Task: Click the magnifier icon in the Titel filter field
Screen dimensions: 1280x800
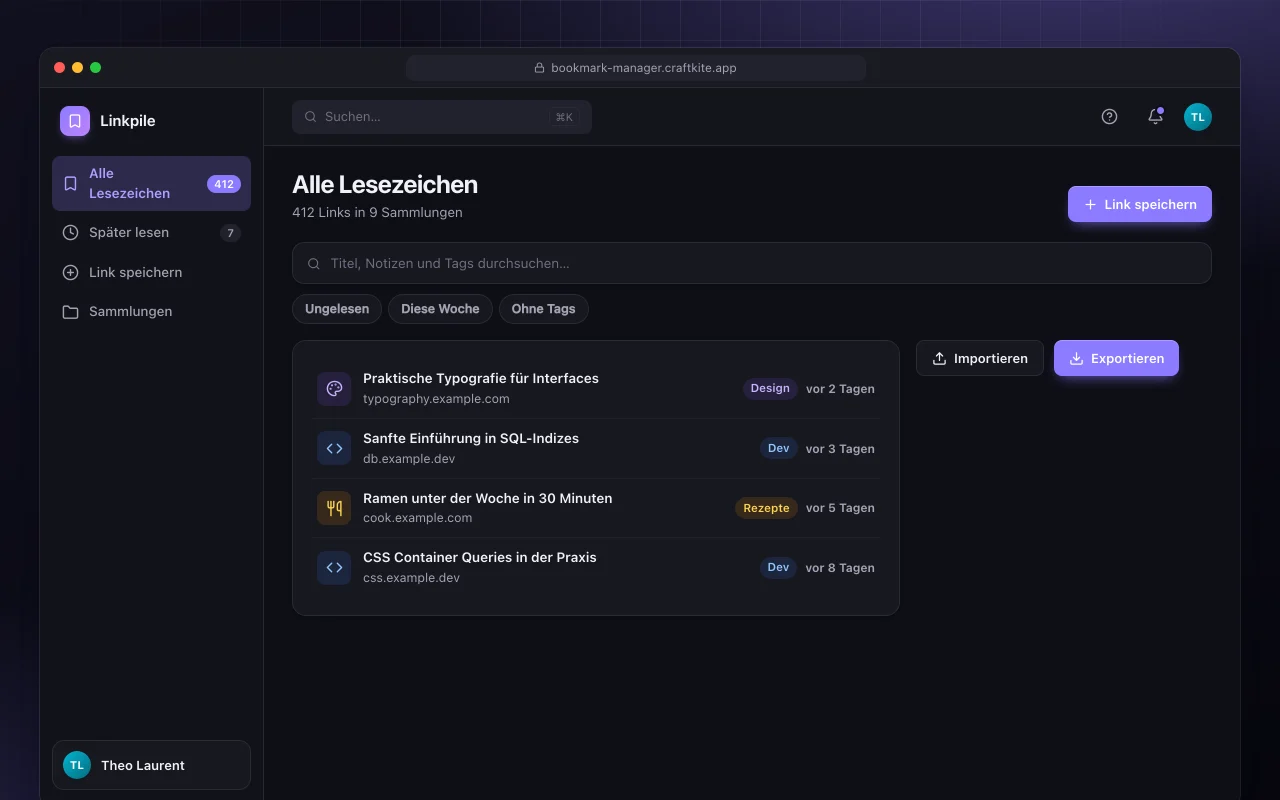Action: click(314, 264)
